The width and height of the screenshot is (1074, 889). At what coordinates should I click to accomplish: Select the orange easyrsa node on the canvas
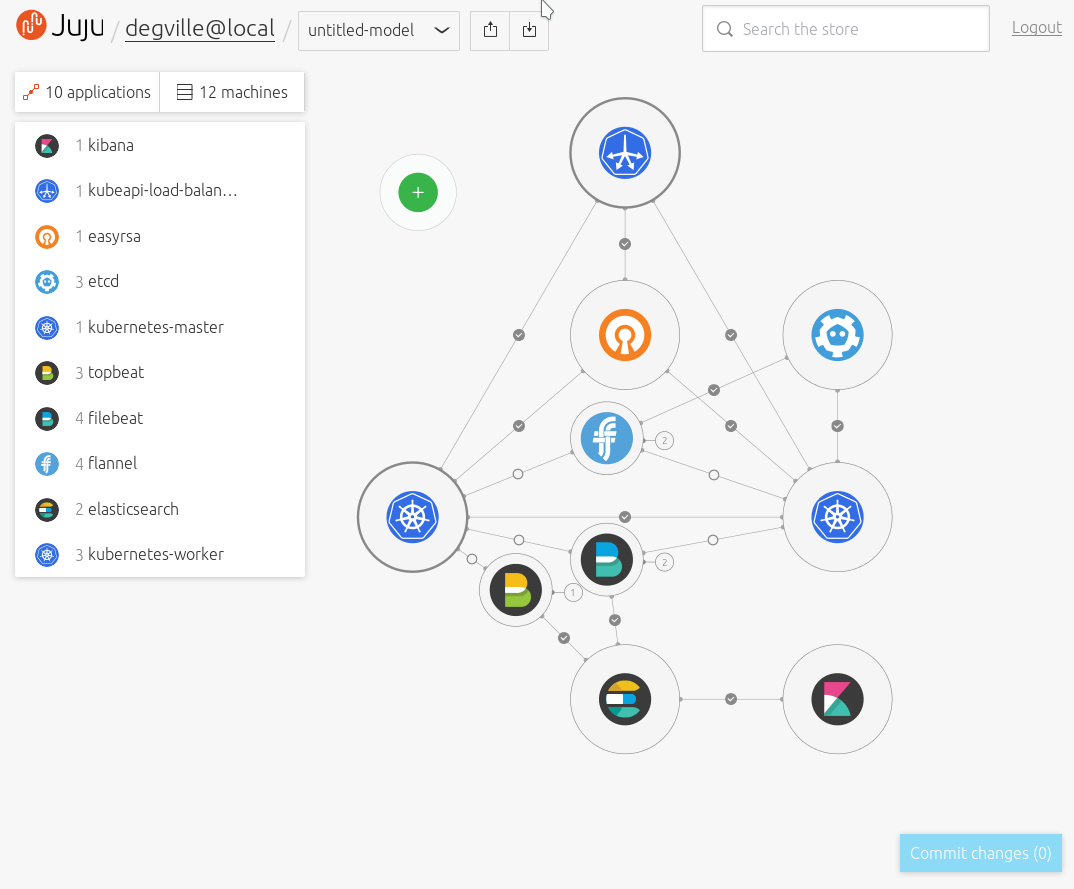pos(625,335)
